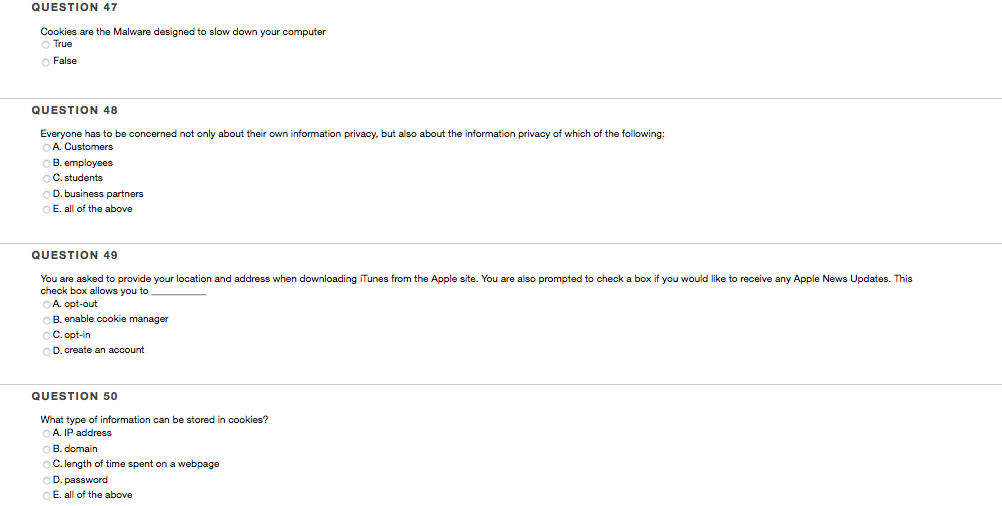Choose A. IP address option

point(46,434)
